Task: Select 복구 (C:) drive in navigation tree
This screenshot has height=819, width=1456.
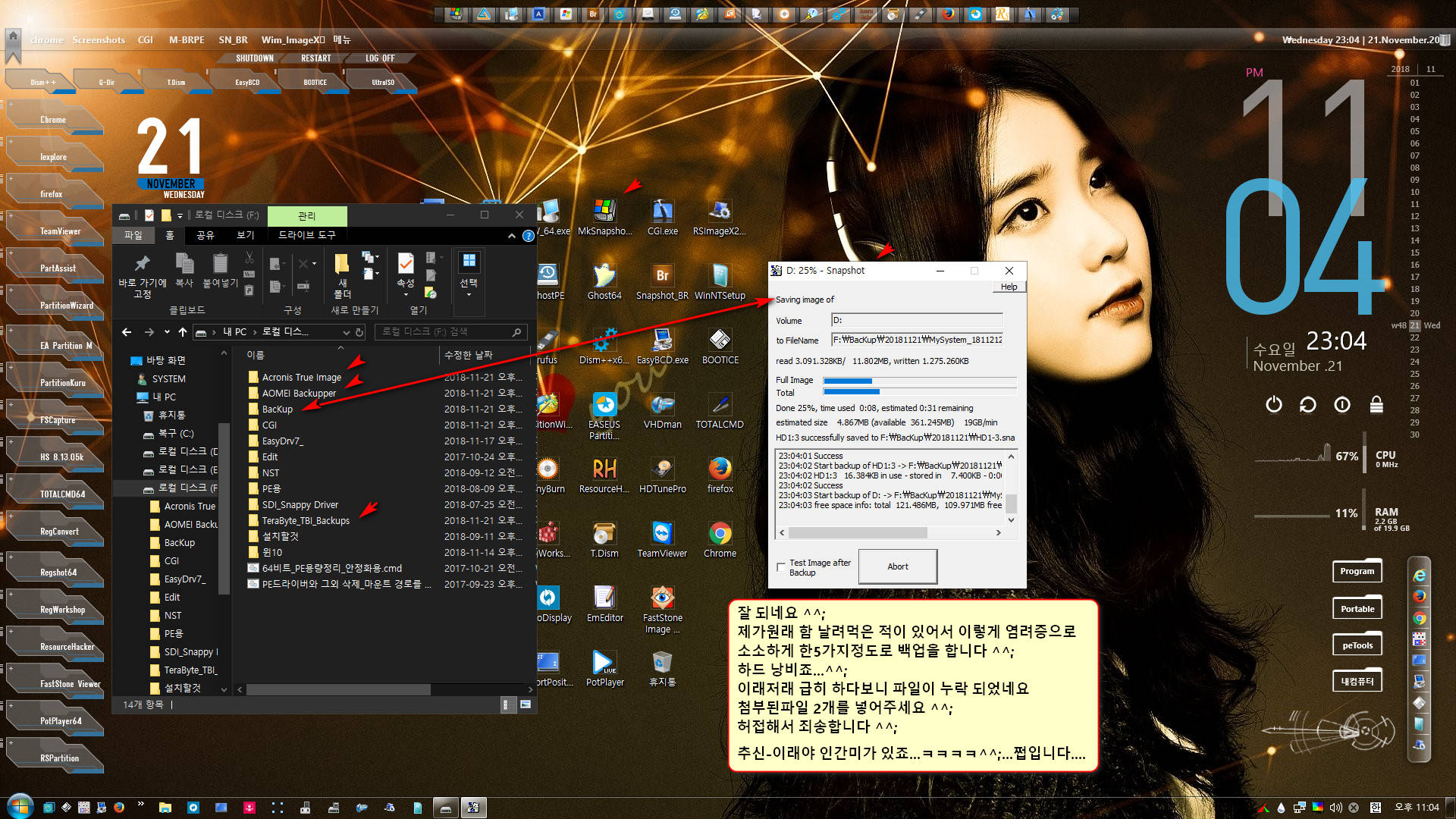Action: (x=176, y=434)
